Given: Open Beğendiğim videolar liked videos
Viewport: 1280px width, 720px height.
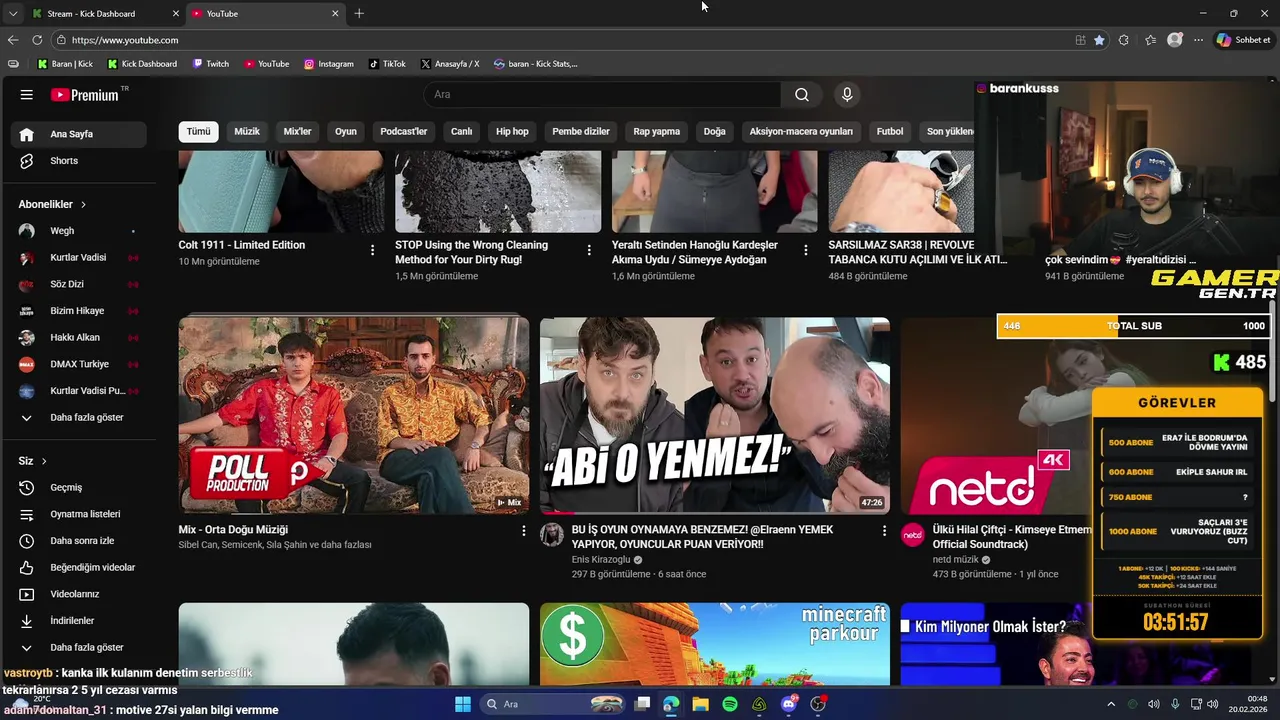Looking at the screenshot, I should [x=79, y=568].
